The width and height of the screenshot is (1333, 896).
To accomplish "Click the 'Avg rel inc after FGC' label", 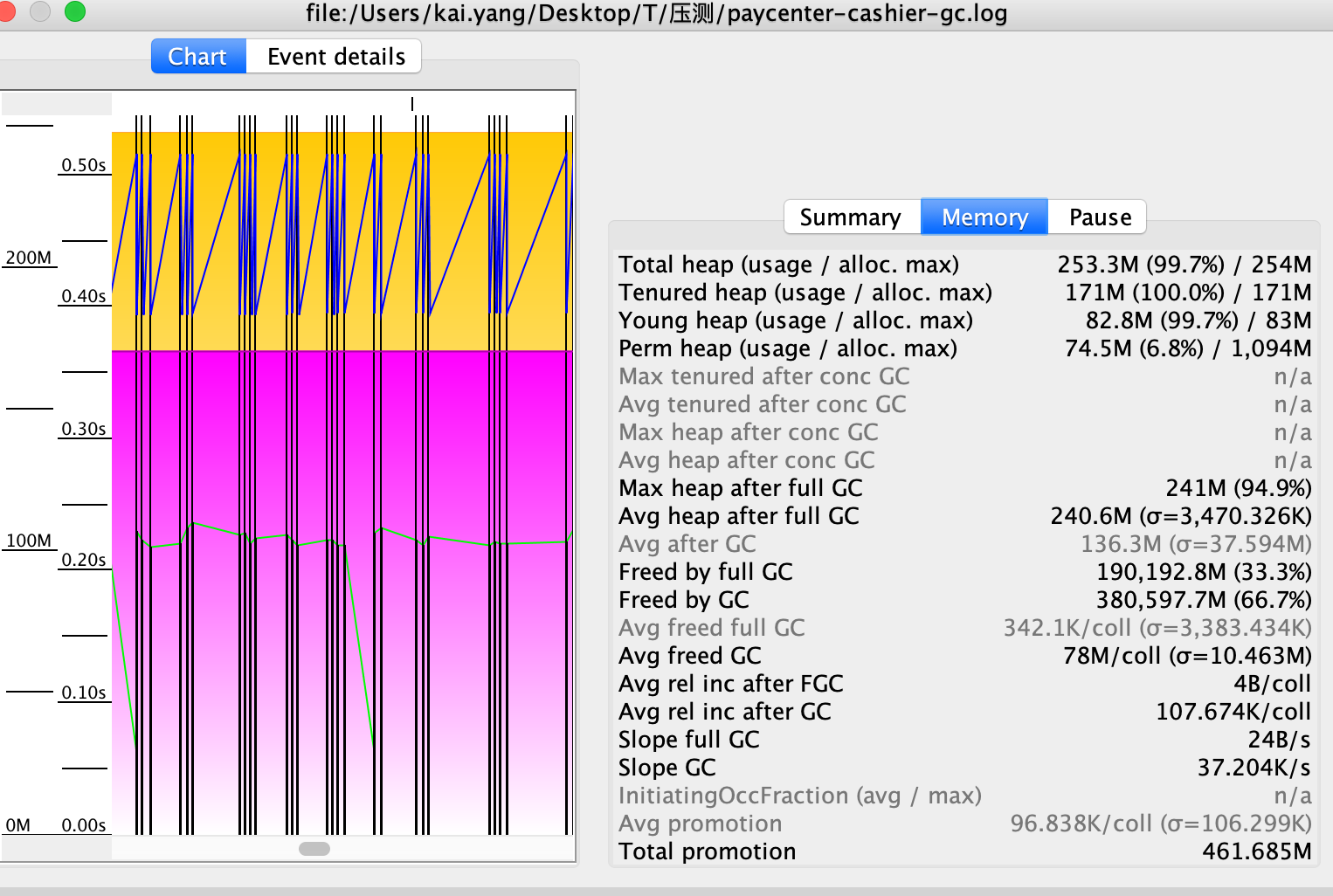I will pos(731,684).
